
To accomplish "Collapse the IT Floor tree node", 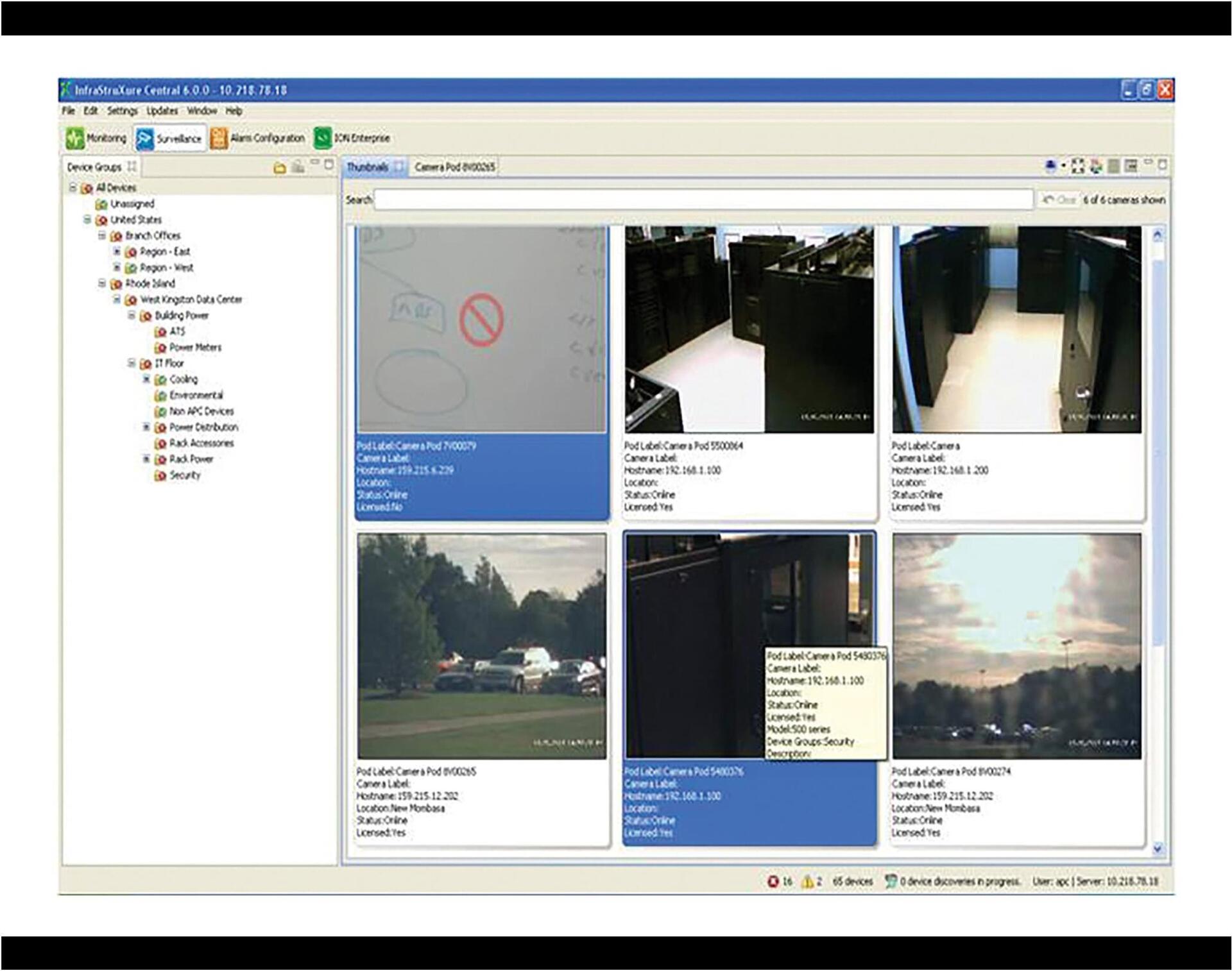I will coord(132,363).
